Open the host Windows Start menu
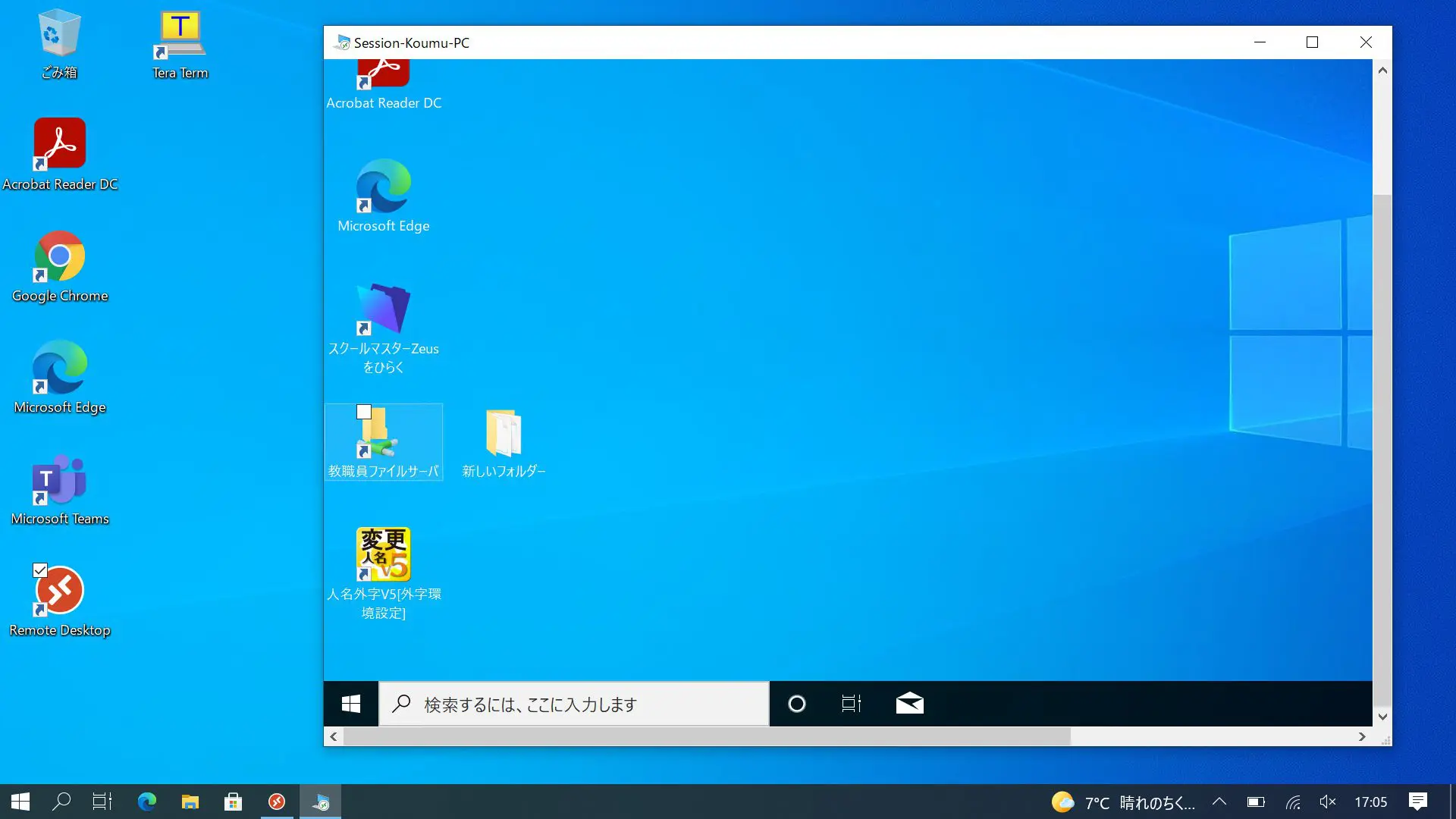Image resolution: width=1456 pixels, height=819 pixels. pyautogui.click(x=20, y=802)
